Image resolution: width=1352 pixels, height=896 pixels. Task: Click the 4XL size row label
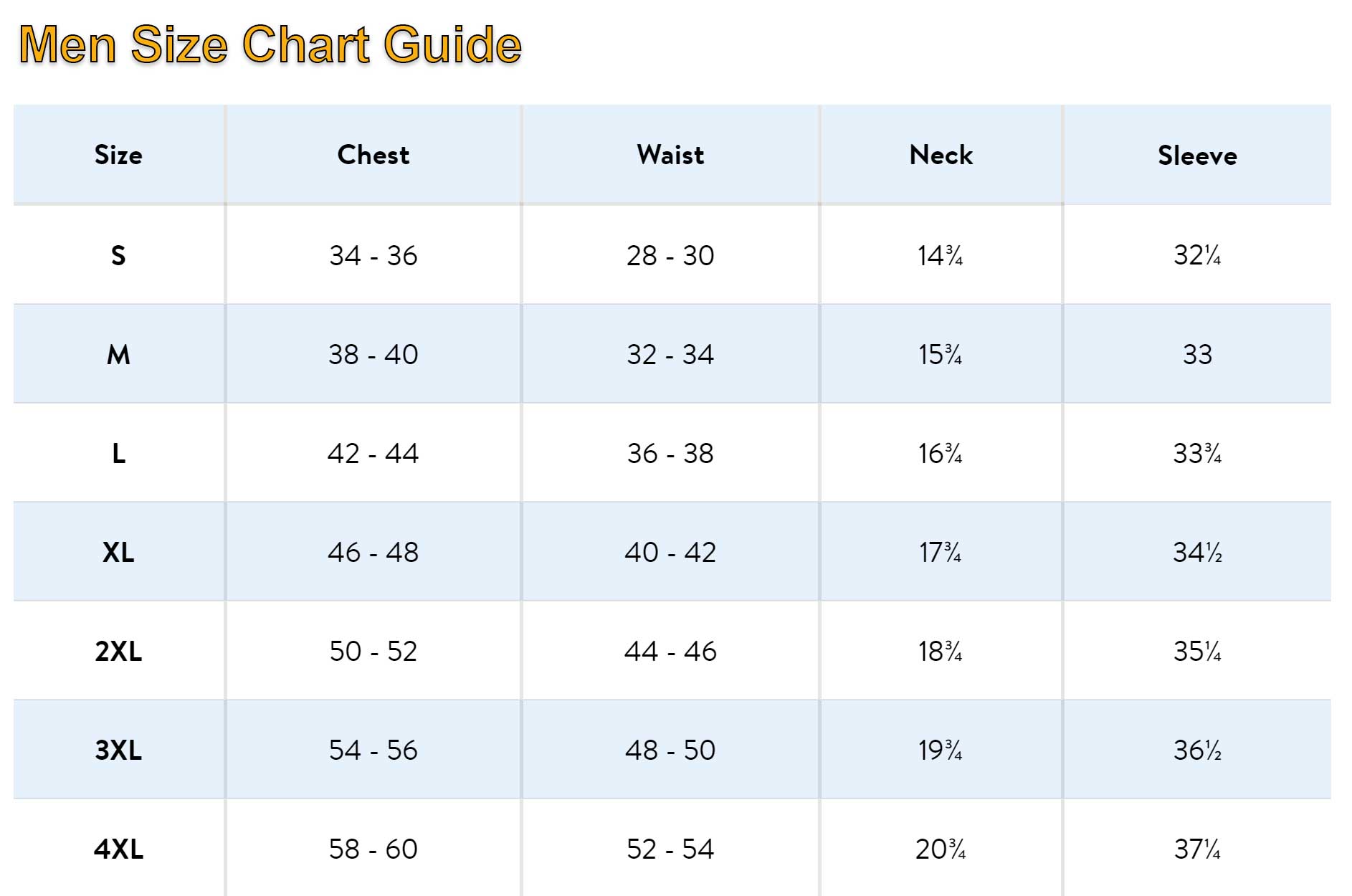point(118,849)
